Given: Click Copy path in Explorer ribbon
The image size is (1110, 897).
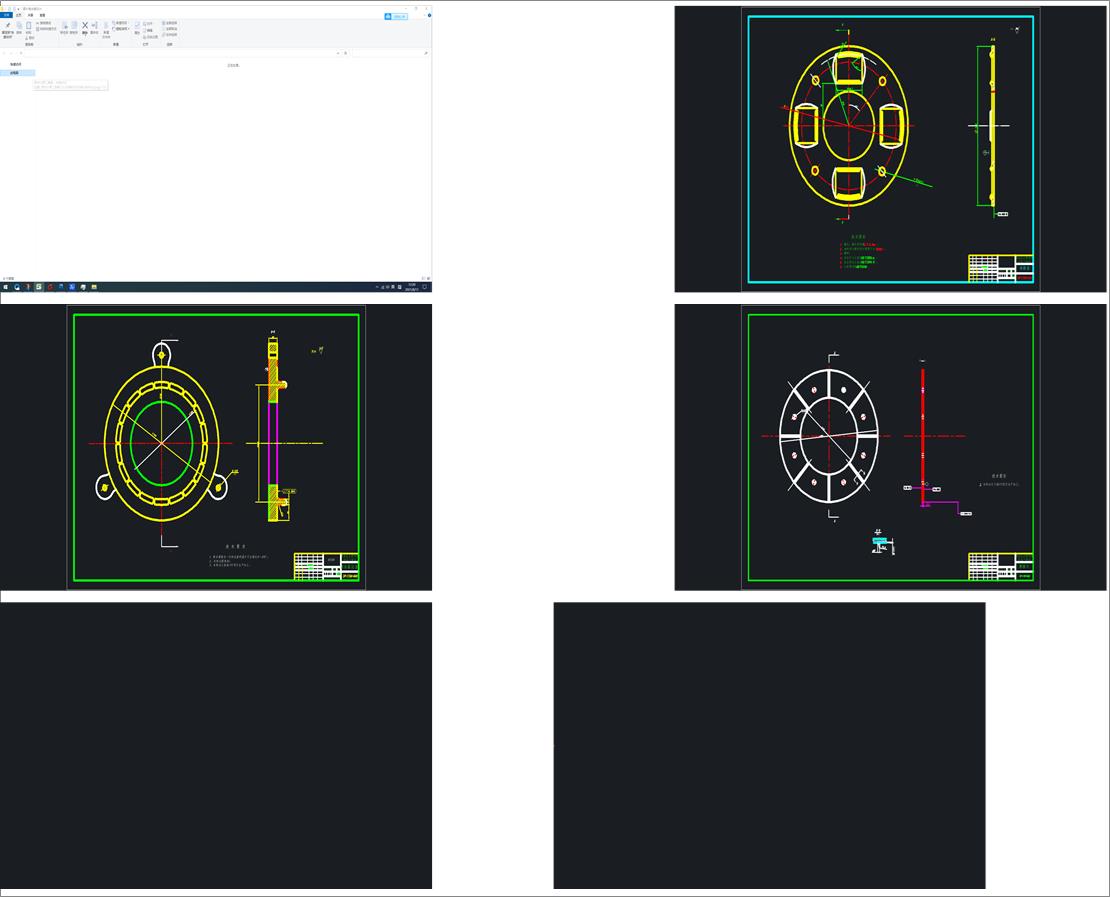Looking at the screenshot, I should (x=44, y=23).
